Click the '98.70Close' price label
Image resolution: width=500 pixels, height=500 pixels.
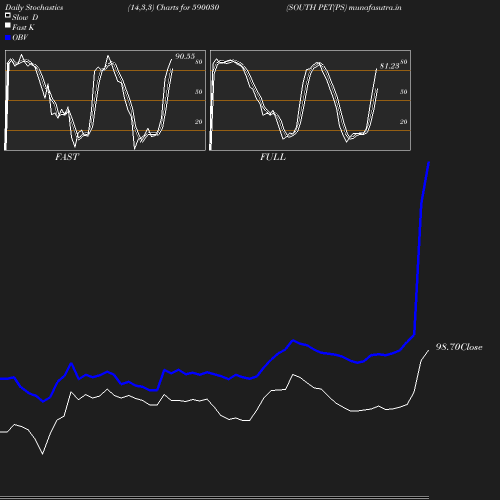point(459,347)
